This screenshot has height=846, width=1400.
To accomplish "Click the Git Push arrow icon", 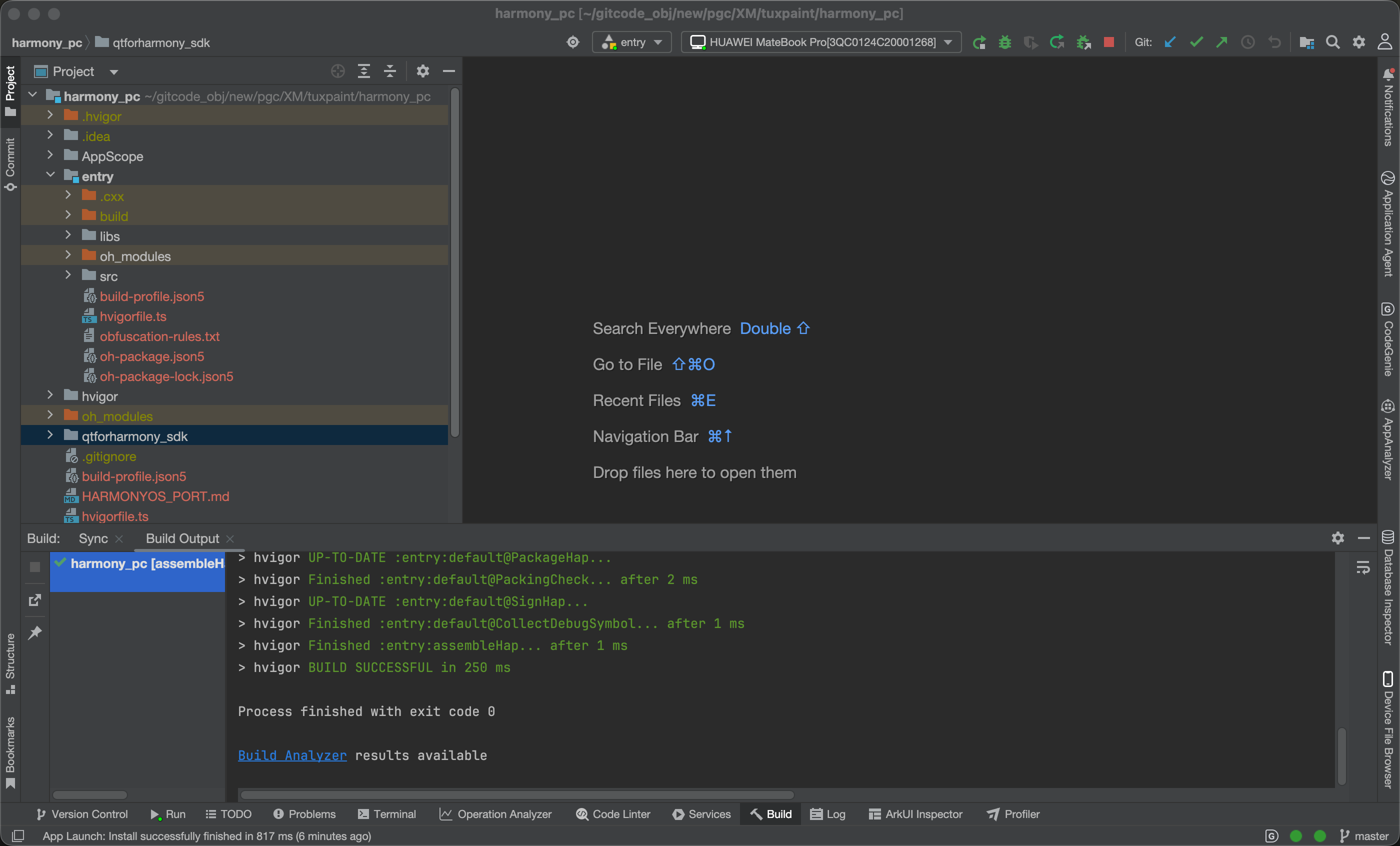I will (1221, 42).
